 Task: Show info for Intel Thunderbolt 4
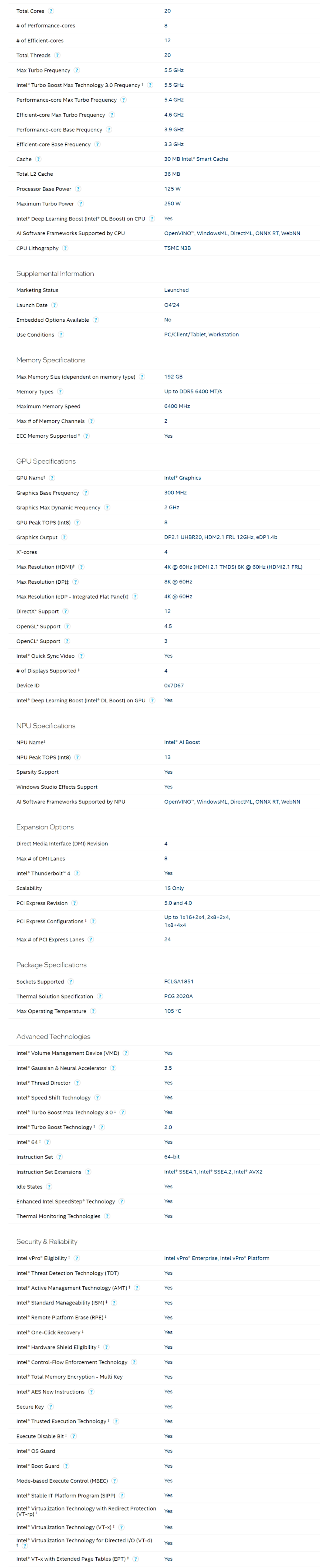(77, 873)
